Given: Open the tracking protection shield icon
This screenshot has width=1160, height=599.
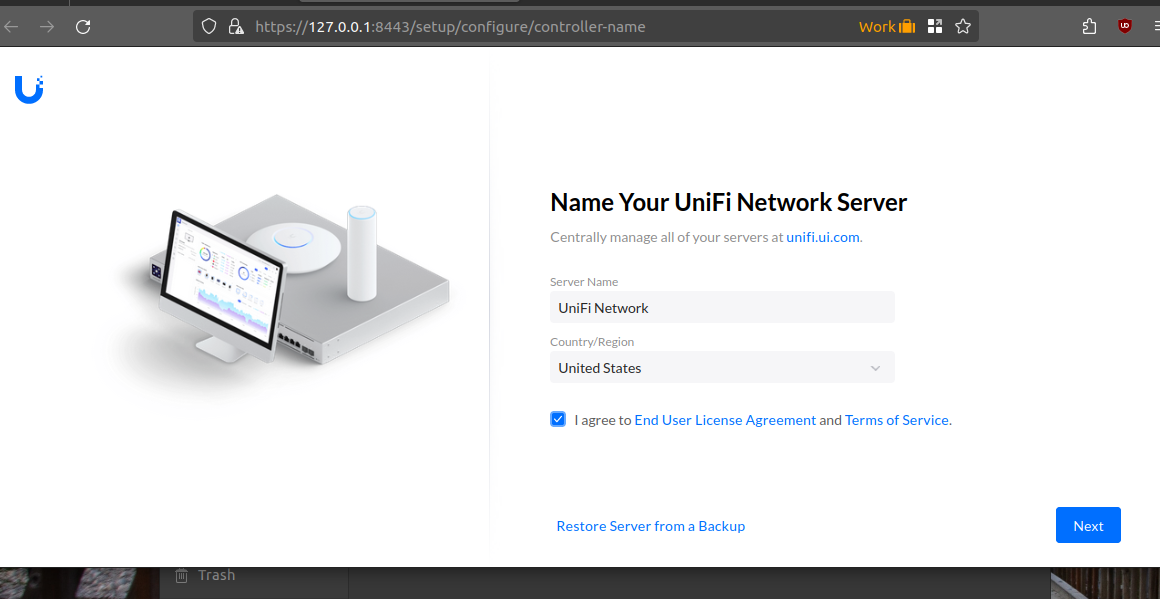Looking at the screenshot, I should (x=209, y=27).
